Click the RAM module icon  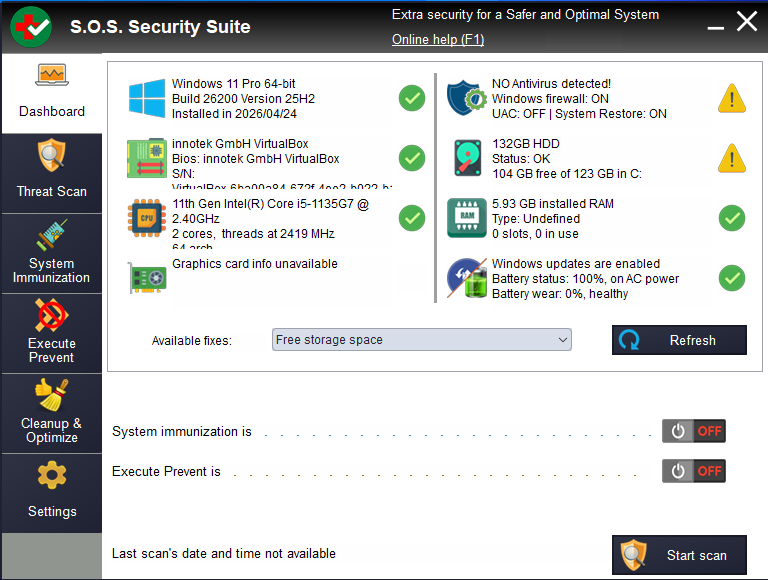point(467,218)
